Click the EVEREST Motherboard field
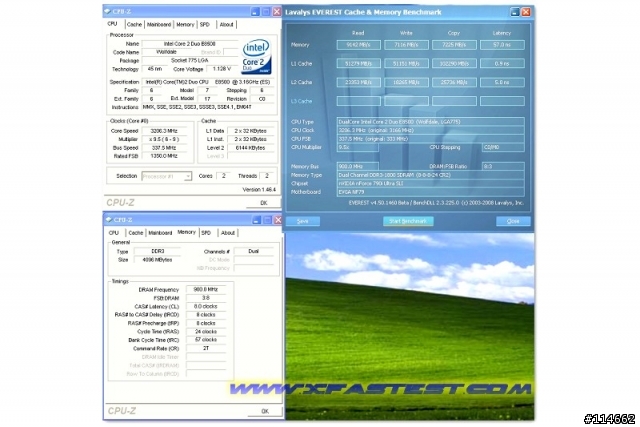This screenshot has width=640, height=427. coord(431,192)
